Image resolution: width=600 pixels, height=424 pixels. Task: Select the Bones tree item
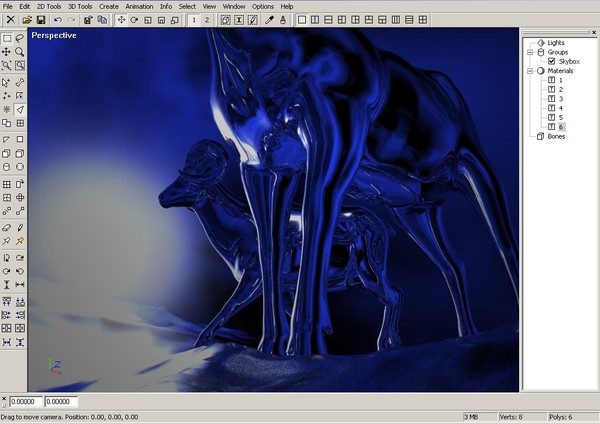tap(556, 136)
